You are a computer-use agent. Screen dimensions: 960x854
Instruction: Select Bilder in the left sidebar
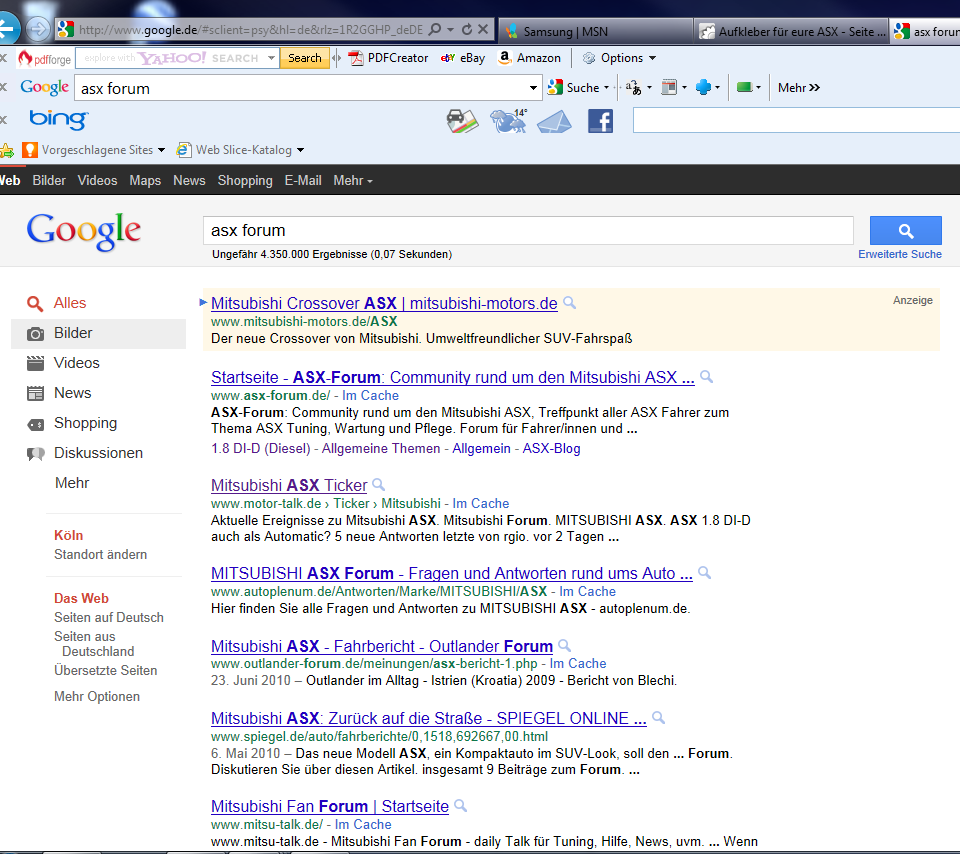73,333
